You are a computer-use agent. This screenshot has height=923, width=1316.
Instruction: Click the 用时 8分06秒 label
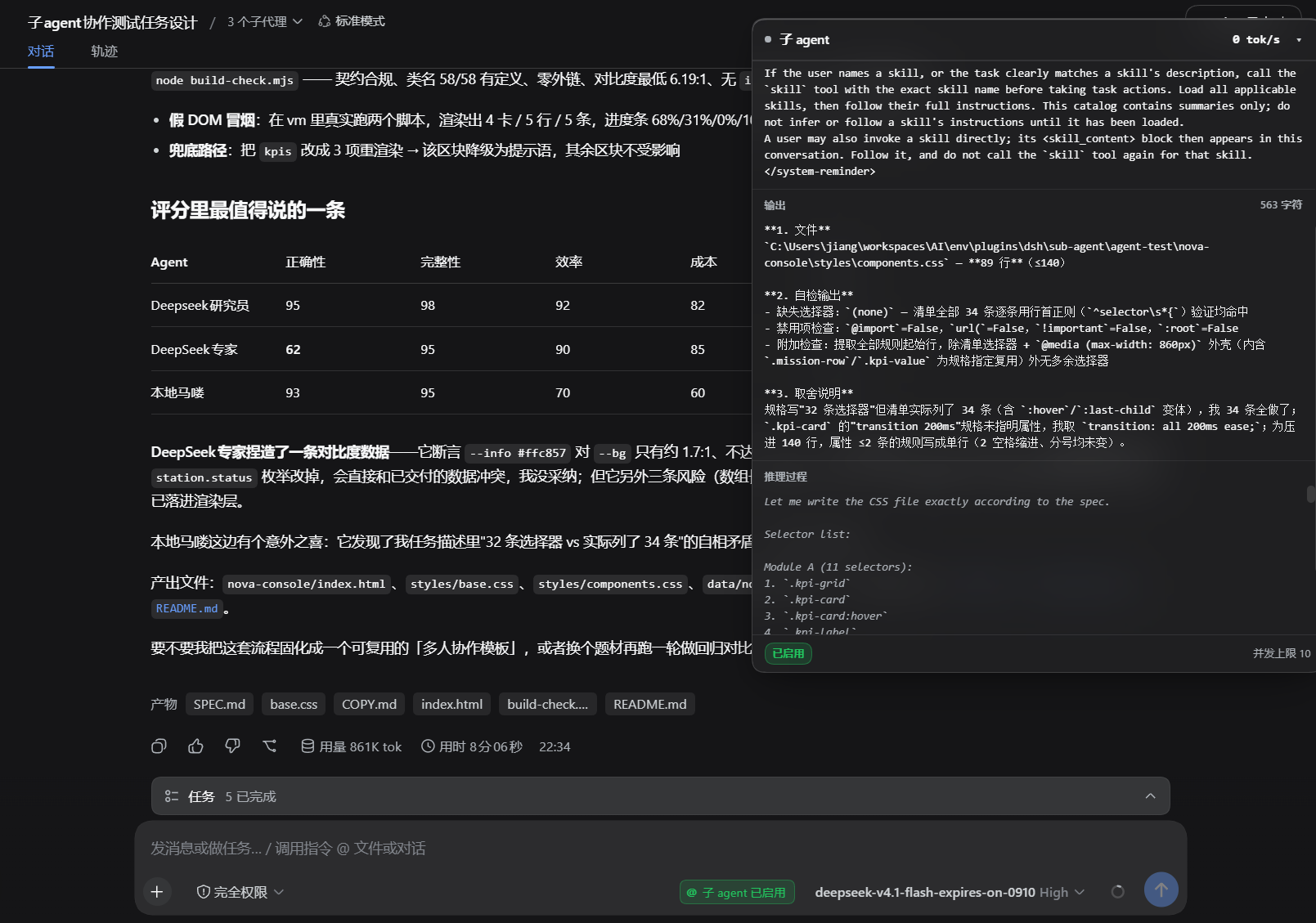point(480,746)
